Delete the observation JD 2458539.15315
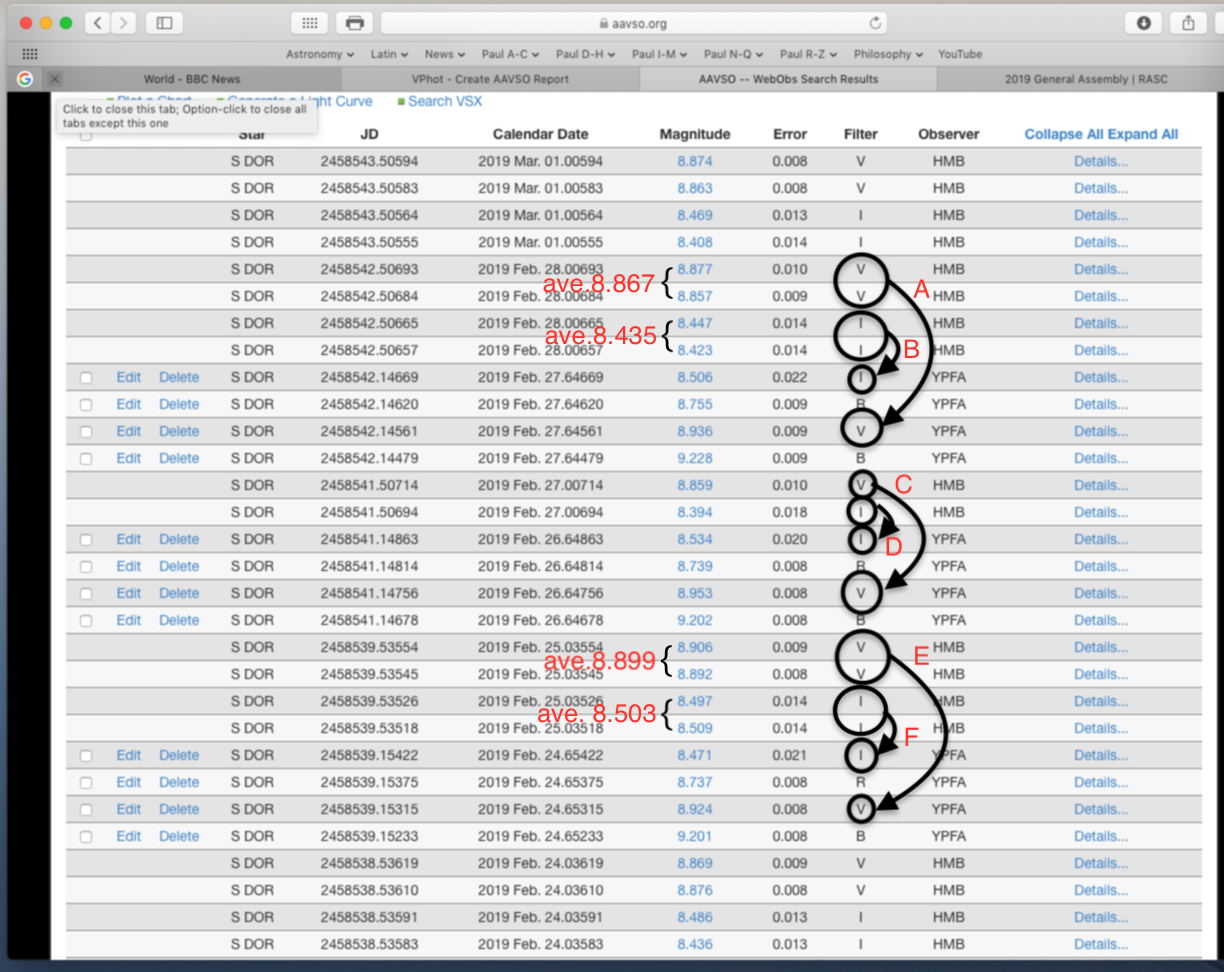Screen dimensions: 1224x972 pos(179,810)
